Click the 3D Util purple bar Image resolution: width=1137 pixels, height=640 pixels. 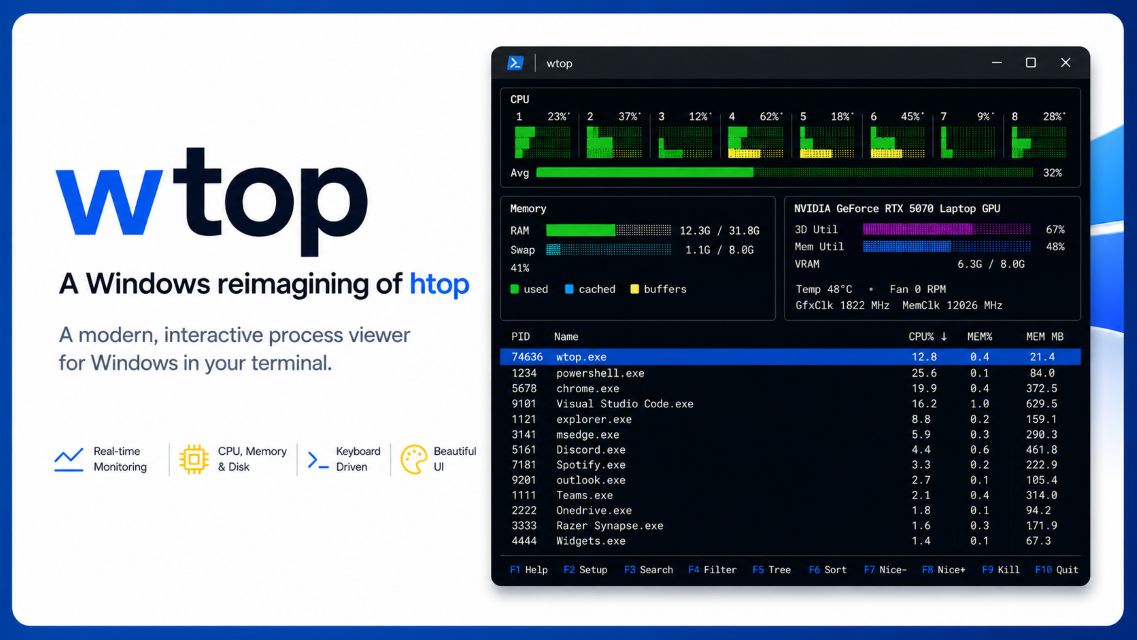coord(946,229)
